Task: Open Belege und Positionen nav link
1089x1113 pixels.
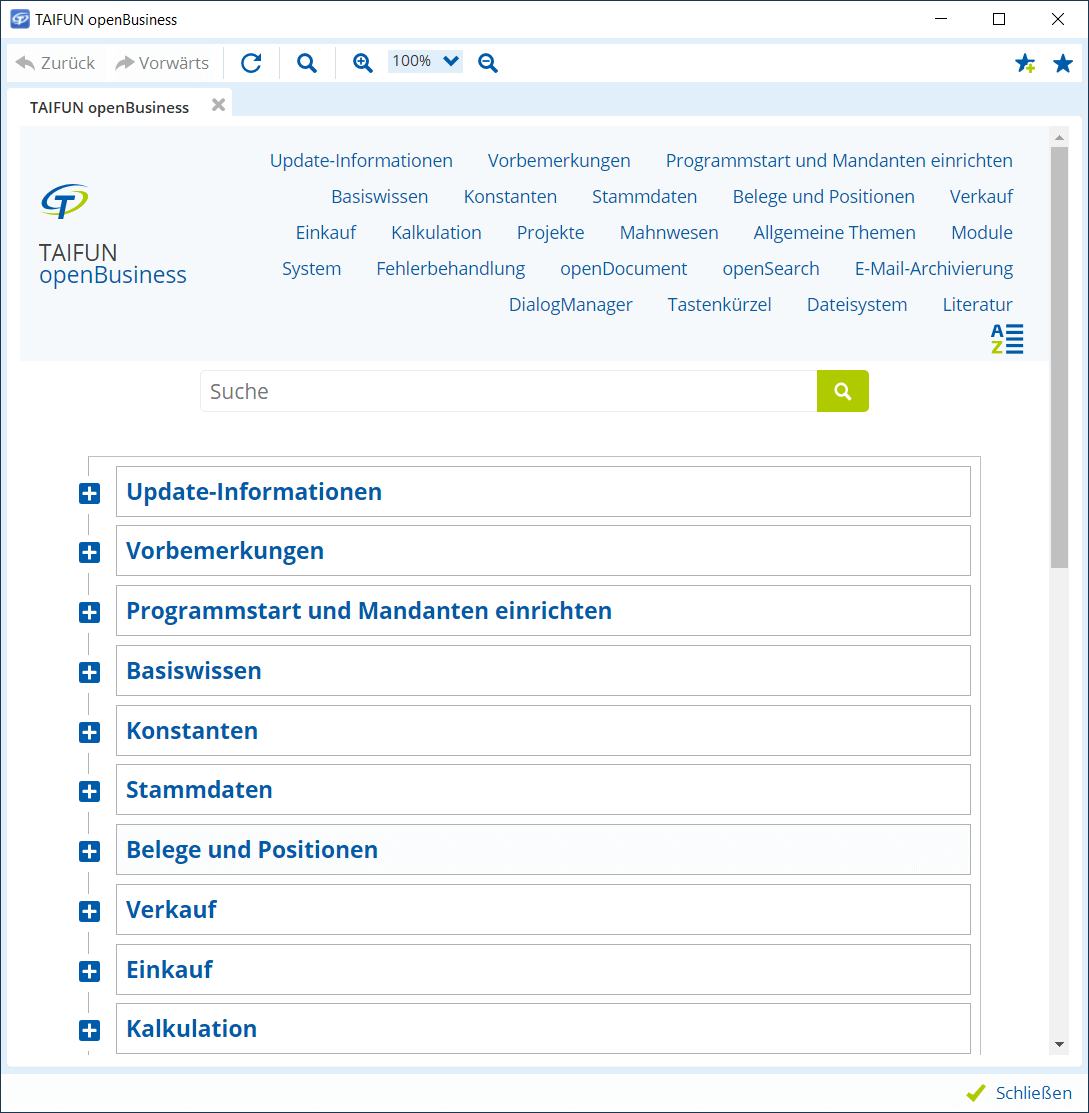Action: pos(823,197)
